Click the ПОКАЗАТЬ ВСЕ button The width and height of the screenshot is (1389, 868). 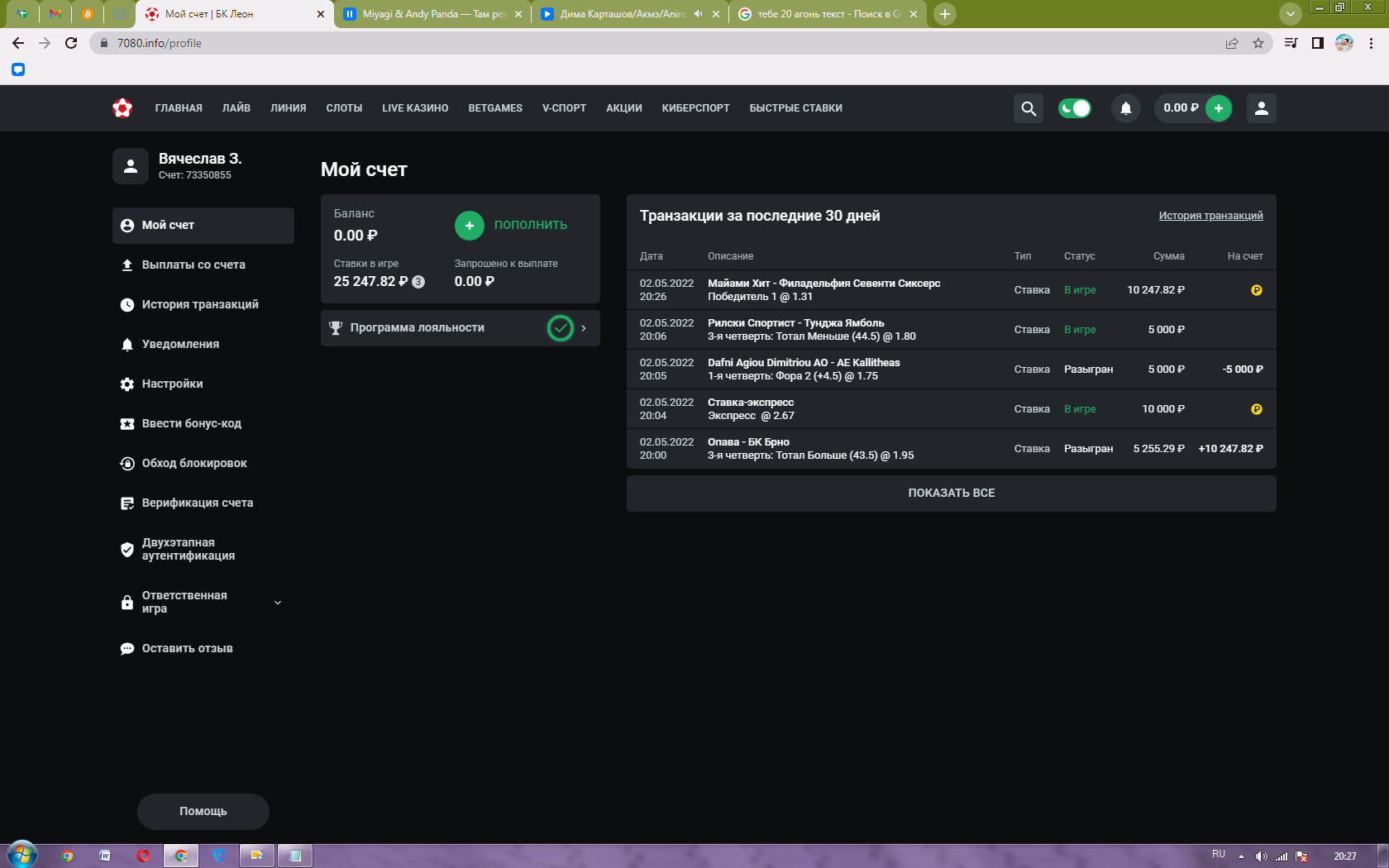pos(952,494)
